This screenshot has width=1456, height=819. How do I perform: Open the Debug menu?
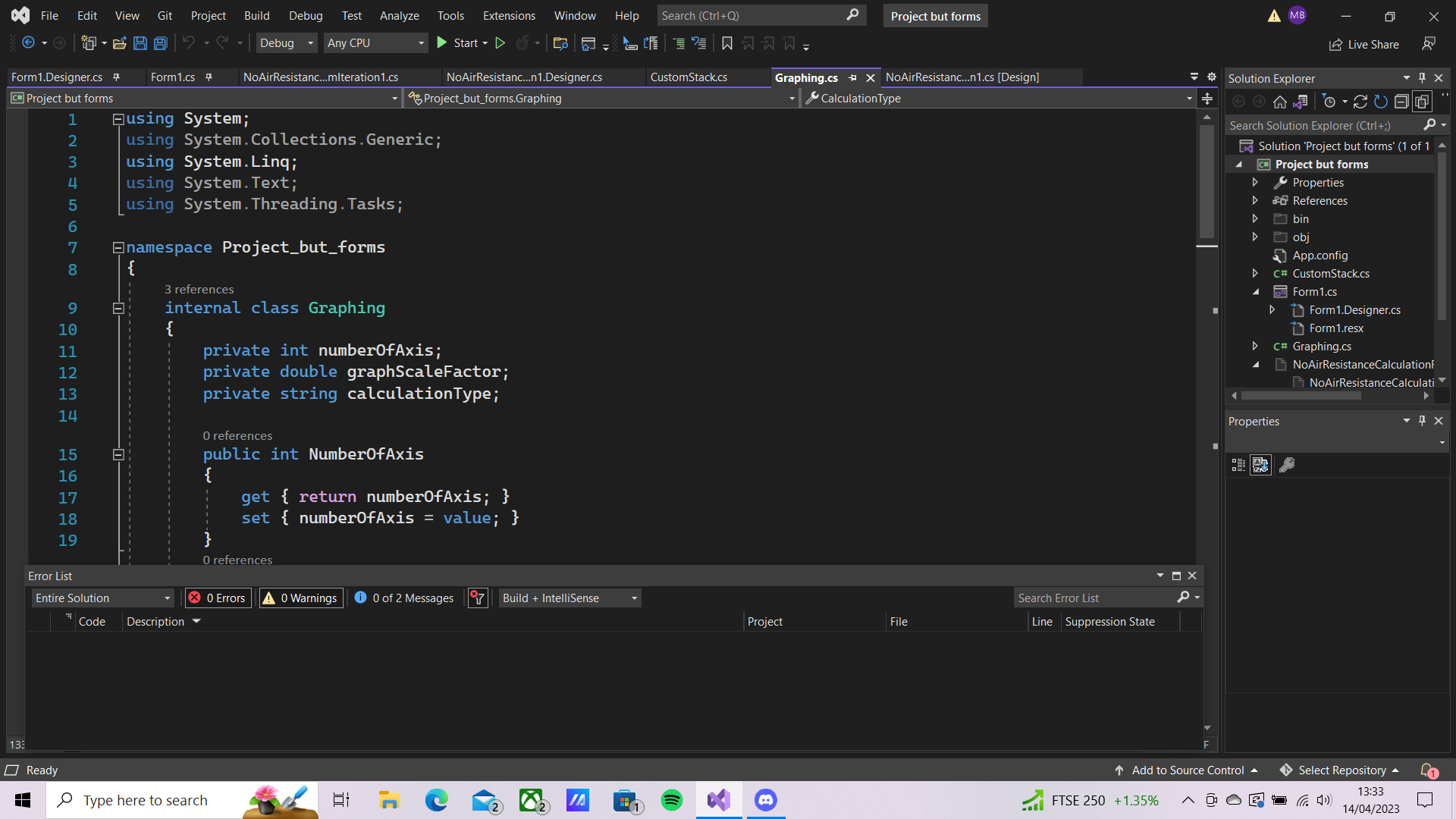click(x=306, y=15)
